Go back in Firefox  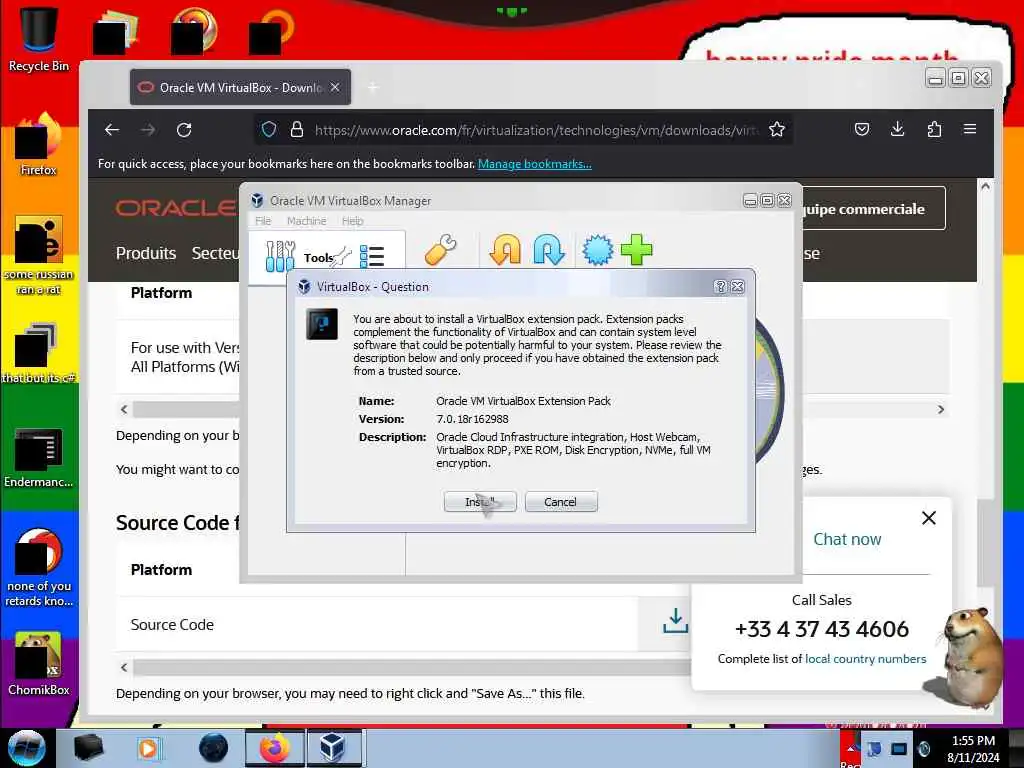pos(112,130)
